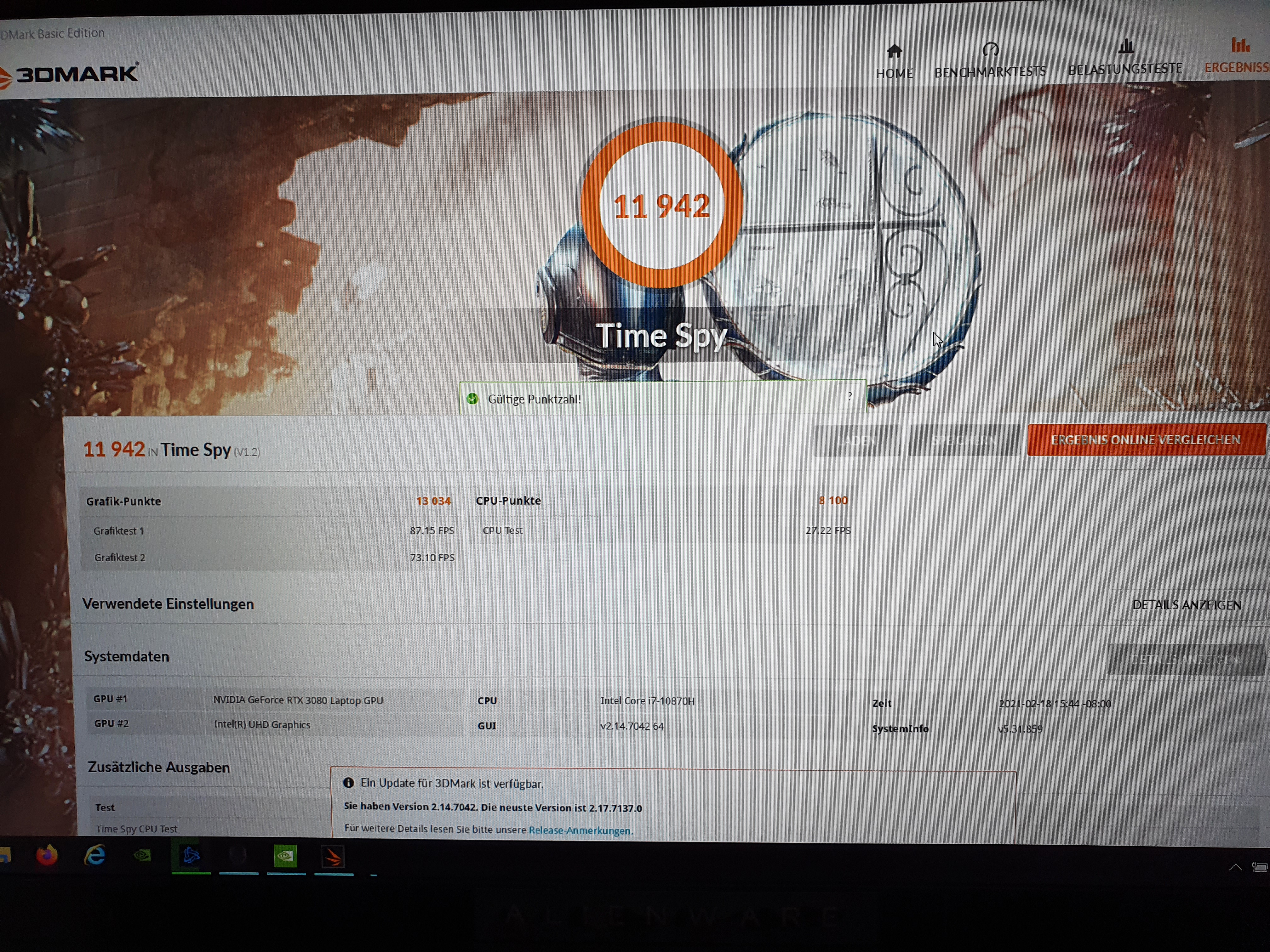Click the Systemdaten heading

(127, 656)
